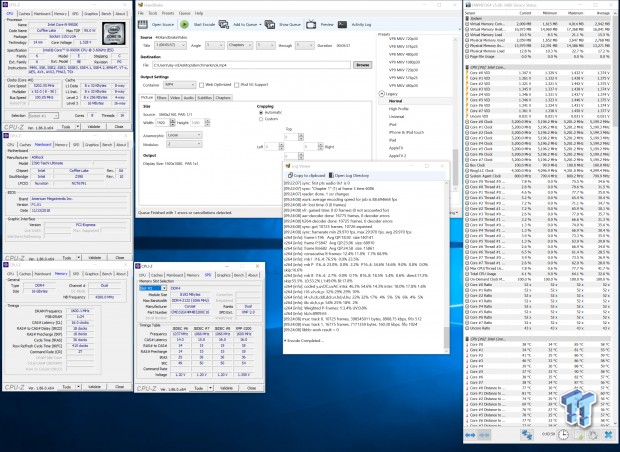Select the iPhone & iPod touch preset

pos(406,132)
